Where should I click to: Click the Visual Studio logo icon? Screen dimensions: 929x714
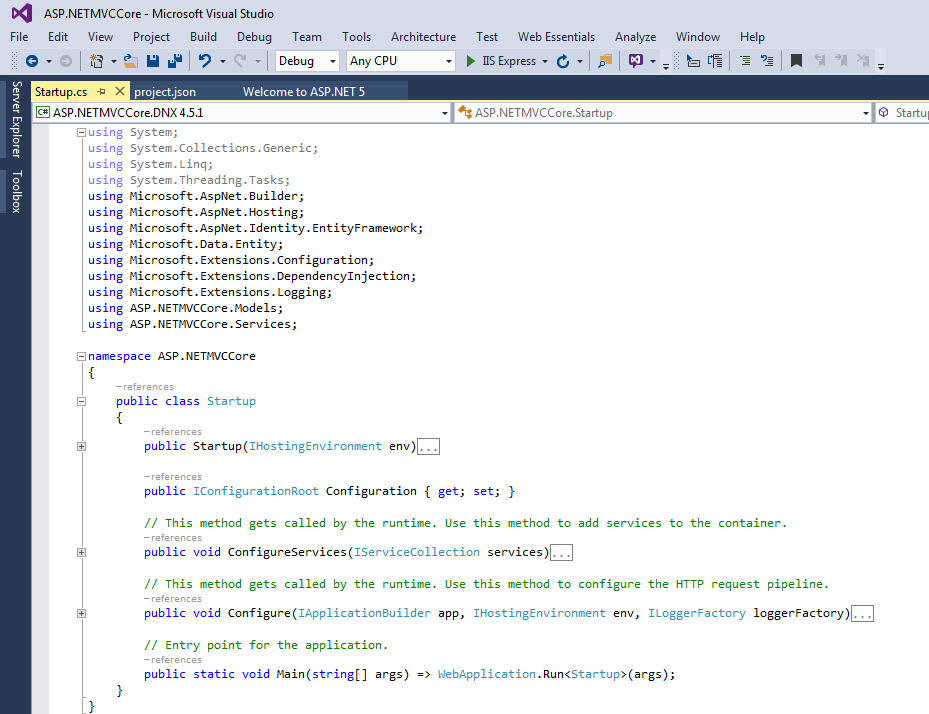coord(22,13)
